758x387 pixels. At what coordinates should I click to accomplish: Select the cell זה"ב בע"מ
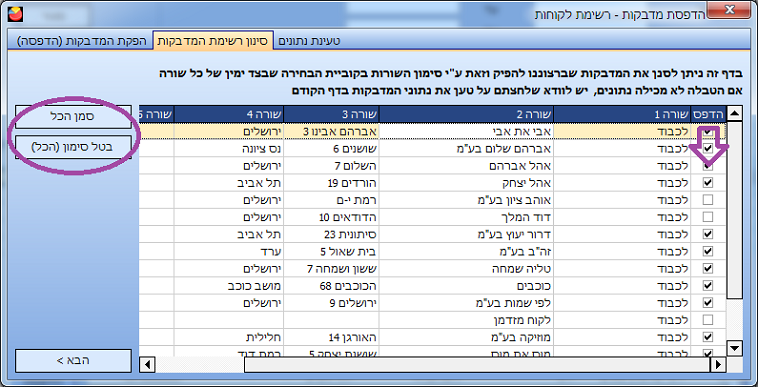[x=466, y=251]
